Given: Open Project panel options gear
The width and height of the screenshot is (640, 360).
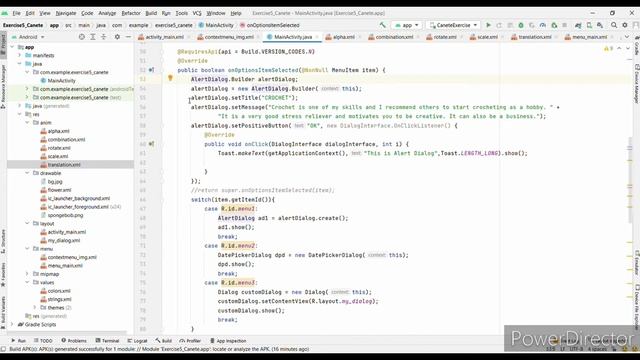Looking at the screenshot, I should point(117,37).
